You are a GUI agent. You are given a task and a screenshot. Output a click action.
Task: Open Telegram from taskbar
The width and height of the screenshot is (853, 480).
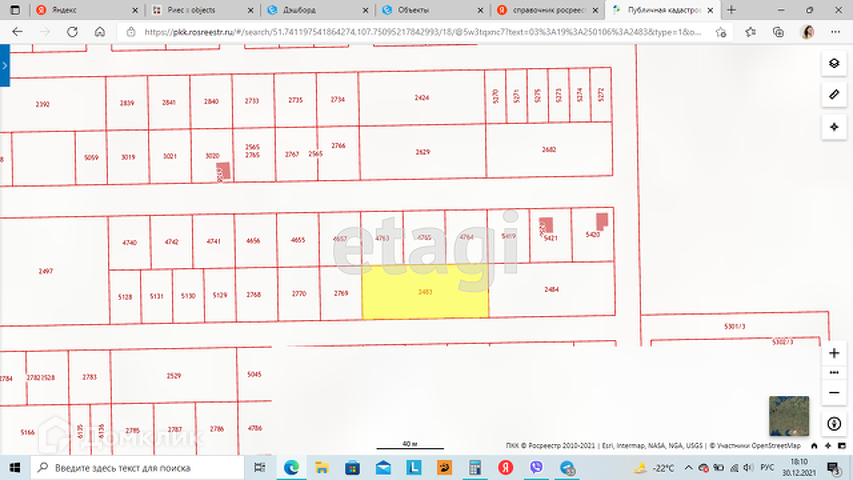coord(567,467)
